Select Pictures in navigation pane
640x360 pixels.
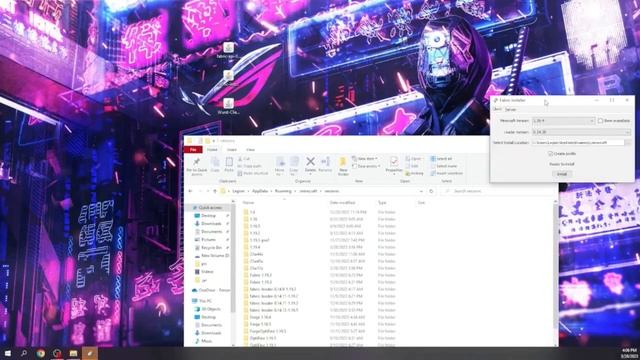pyautogui.click(x=208, y=240)
